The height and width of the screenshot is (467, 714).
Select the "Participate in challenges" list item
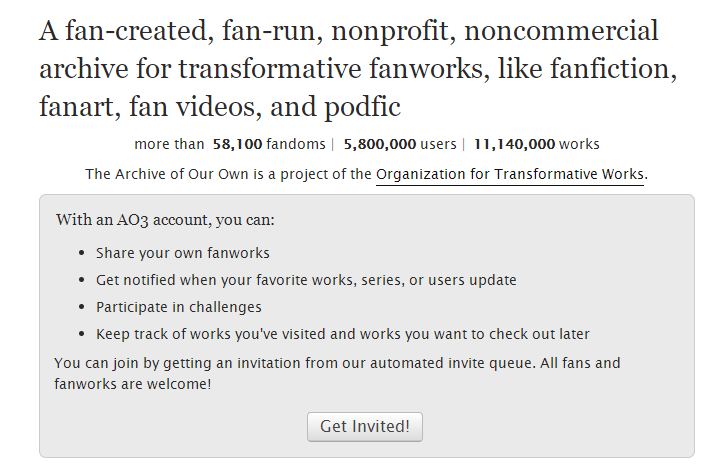(x=178, y=307)
